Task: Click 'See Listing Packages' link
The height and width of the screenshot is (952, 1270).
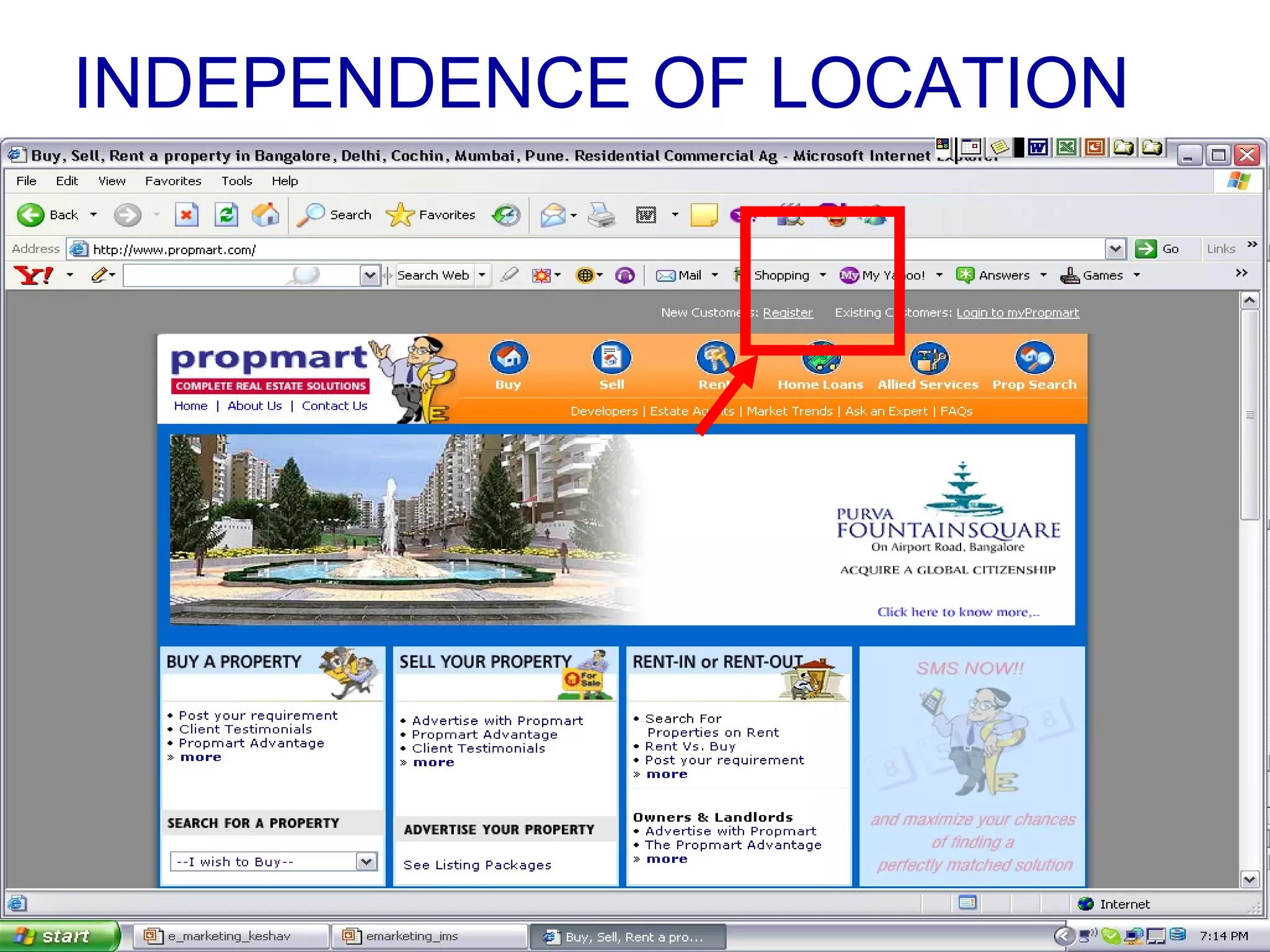Action: [477, 865]
